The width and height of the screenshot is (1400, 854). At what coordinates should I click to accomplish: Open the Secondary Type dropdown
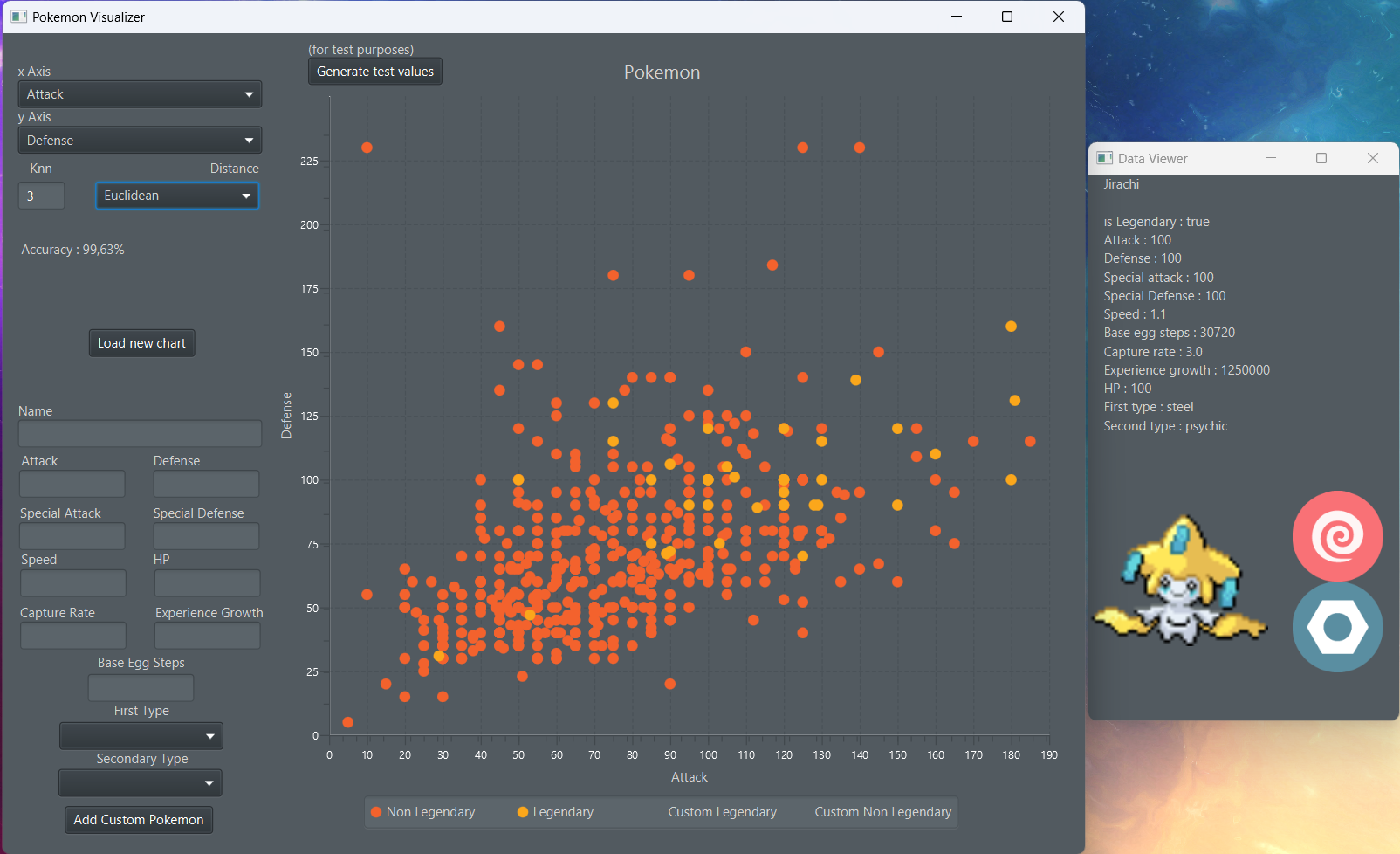(140, 782)
